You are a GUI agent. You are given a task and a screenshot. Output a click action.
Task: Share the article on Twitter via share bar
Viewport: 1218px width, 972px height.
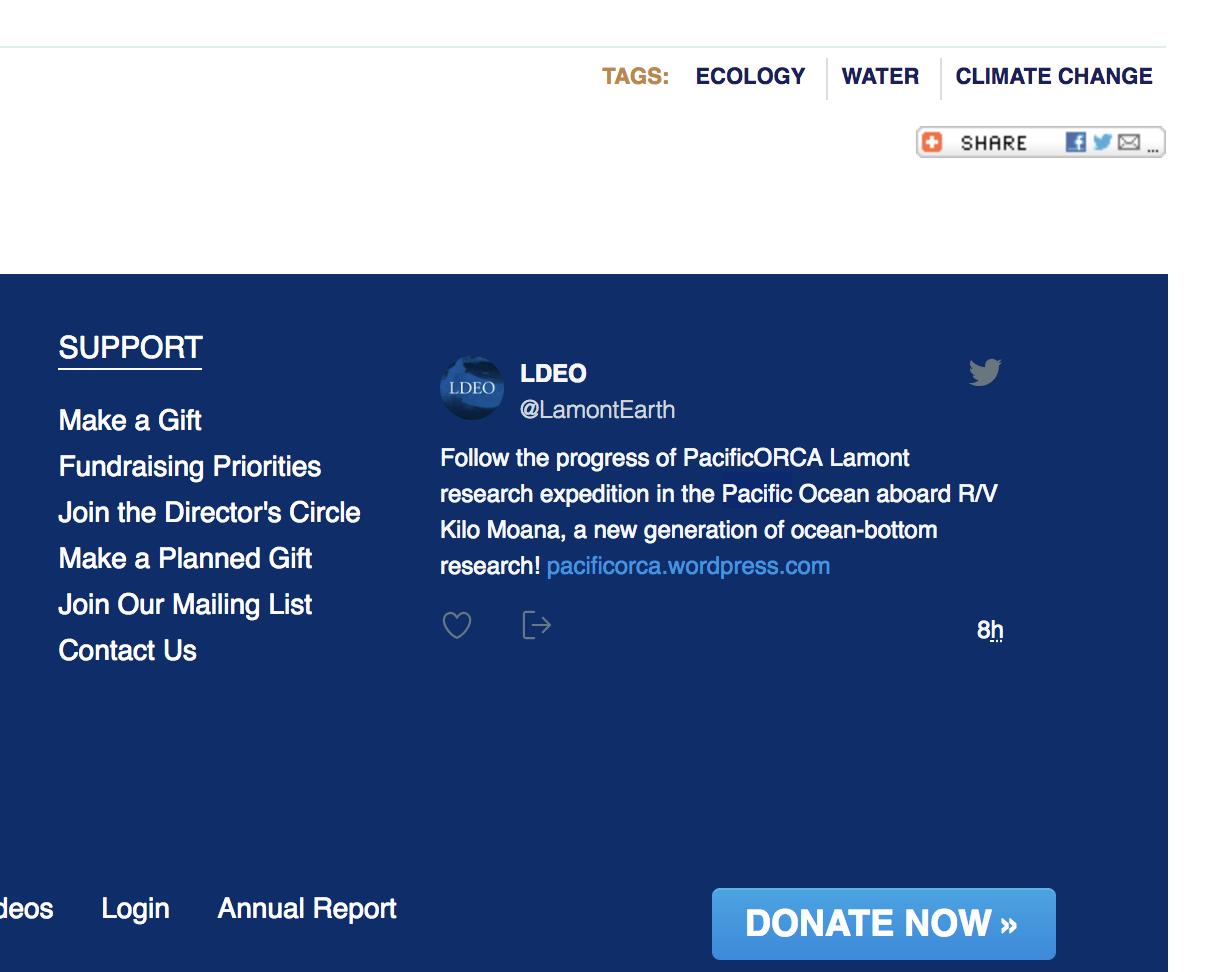(1099, 142)
